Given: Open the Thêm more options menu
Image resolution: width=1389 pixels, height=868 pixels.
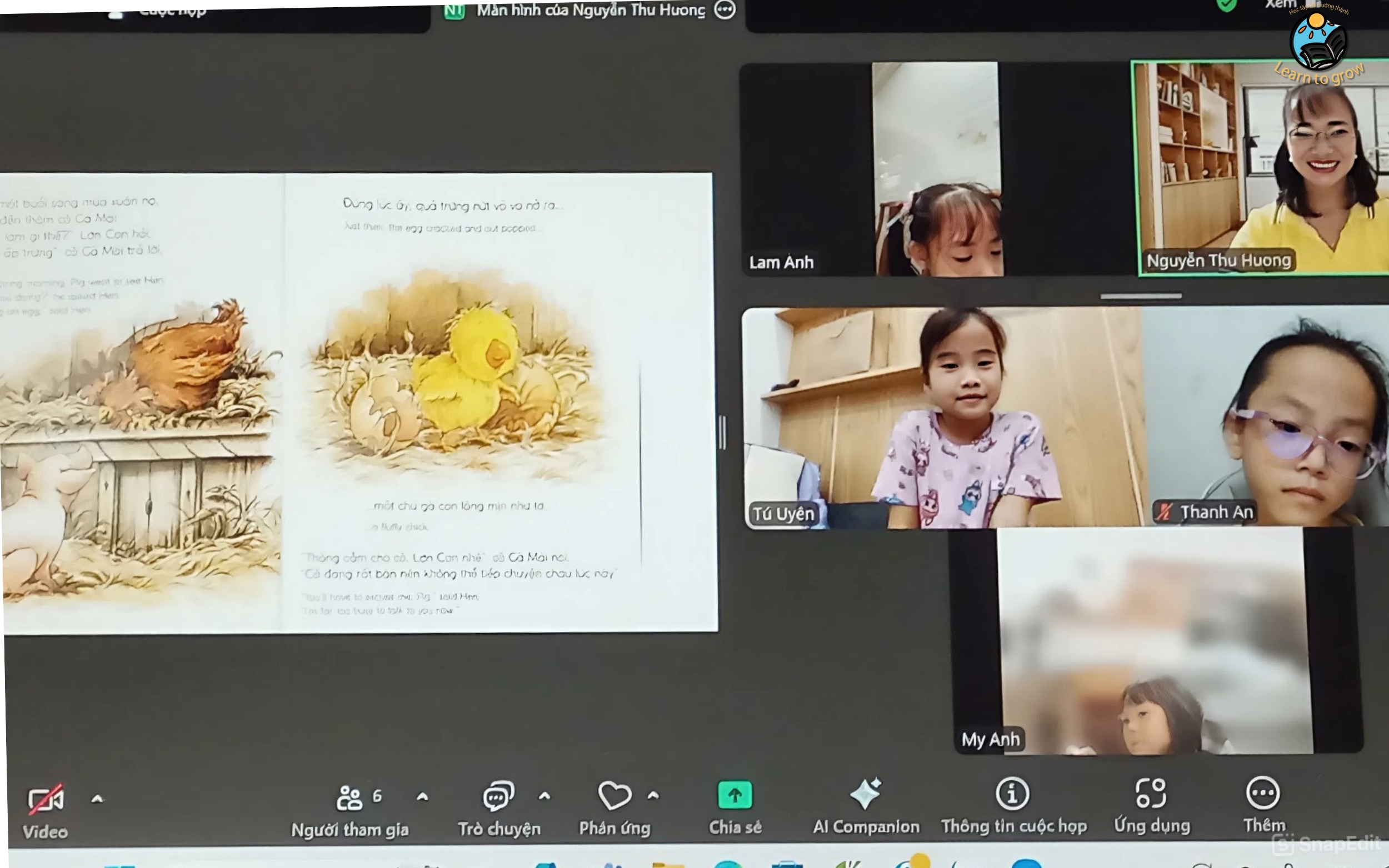Looking at the screenshot, I should [x=1264, y=805].
